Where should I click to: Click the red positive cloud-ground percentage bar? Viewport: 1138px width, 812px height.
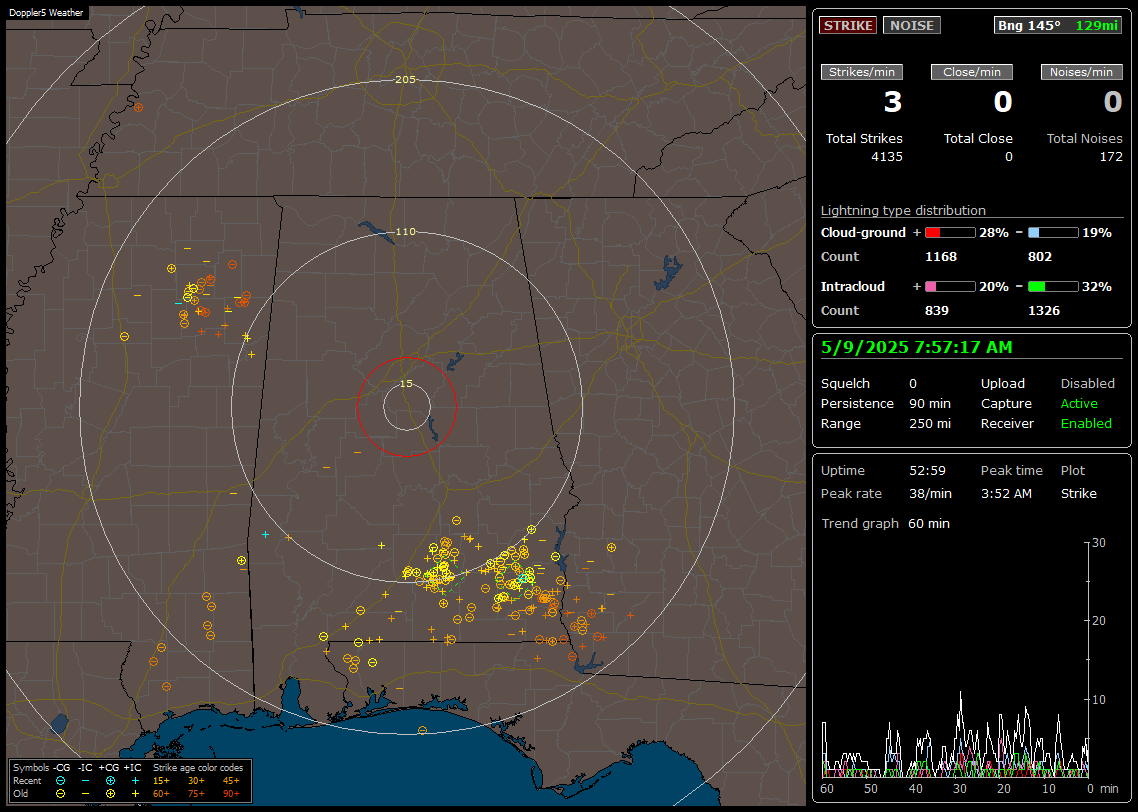pyautogui.click(x=950, y=233)
